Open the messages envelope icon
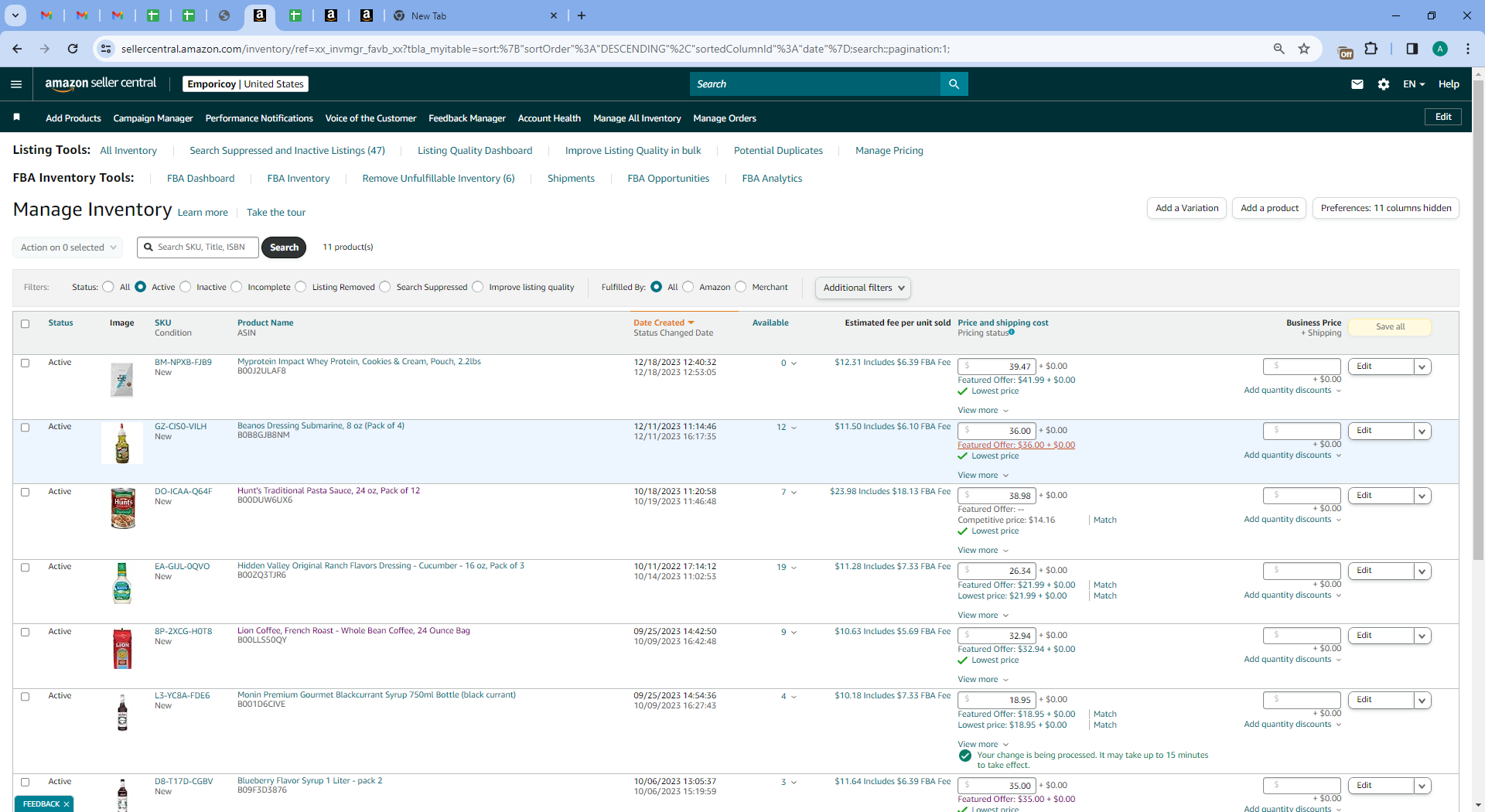Image resolution: width=1485 pixels, height=812 pixels. coord(1357,84)
